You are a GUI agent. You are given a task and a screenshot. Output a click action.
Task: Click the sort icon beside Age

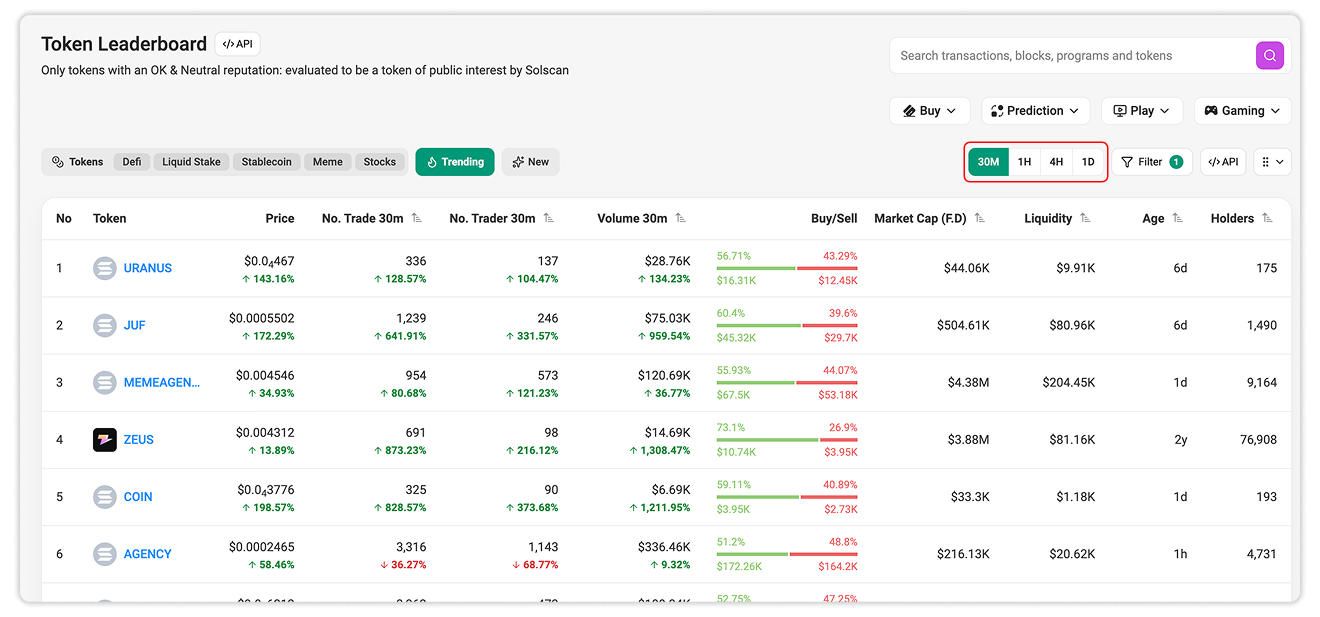coord(1177,218)
